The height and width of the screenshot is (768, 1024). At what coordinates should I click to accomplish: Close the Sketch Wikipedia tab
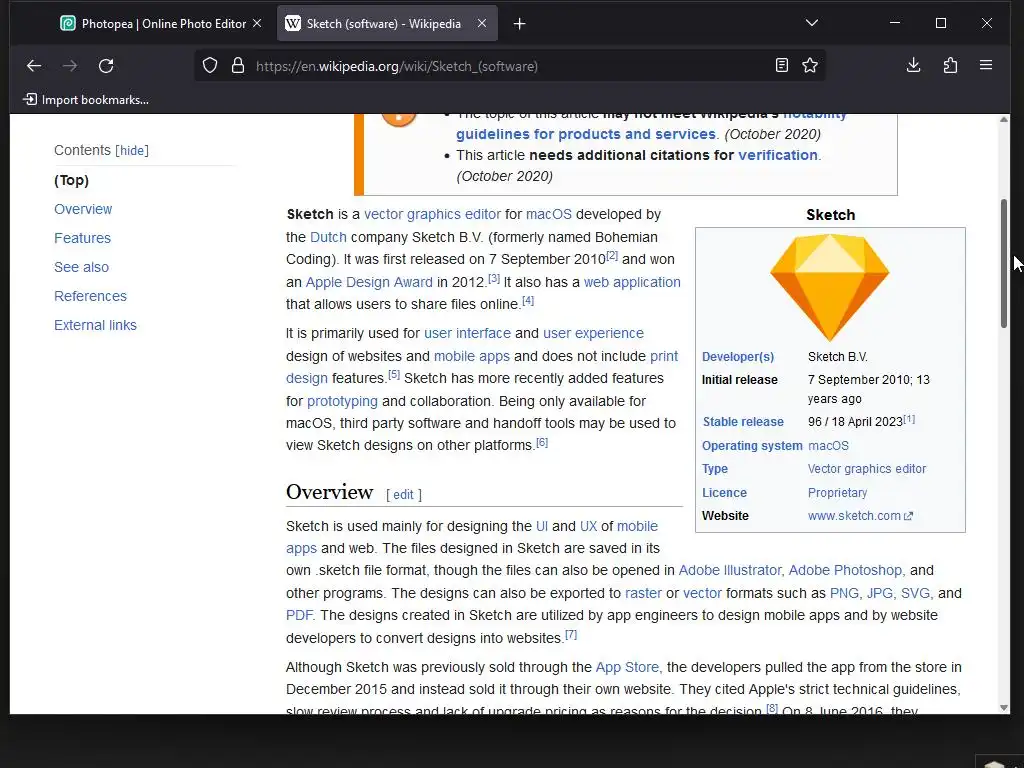pos(481,23)
